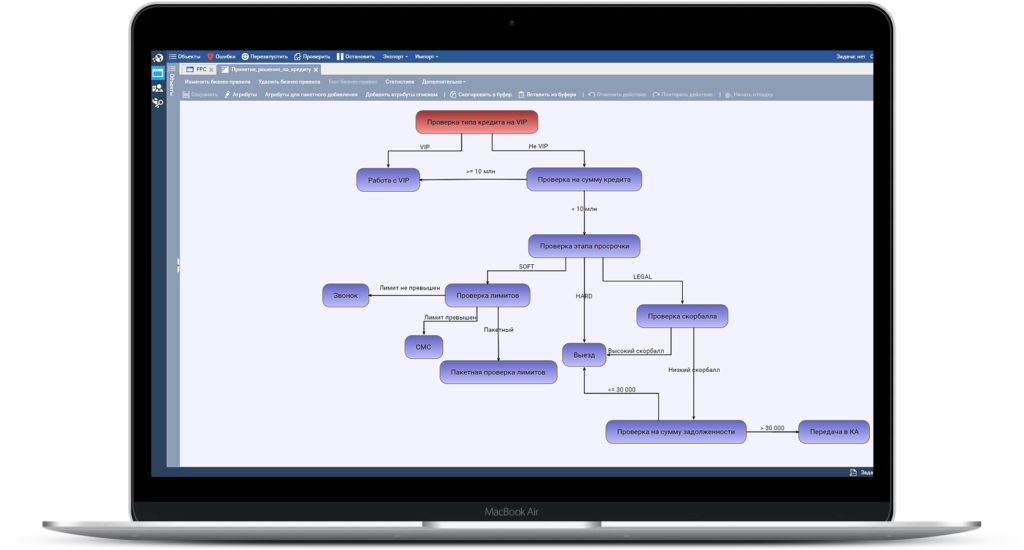Select the Принятие_решения_по_кредиту tab
The image size is (1024, 550).
pyautogui.click(x=266, y=69)
